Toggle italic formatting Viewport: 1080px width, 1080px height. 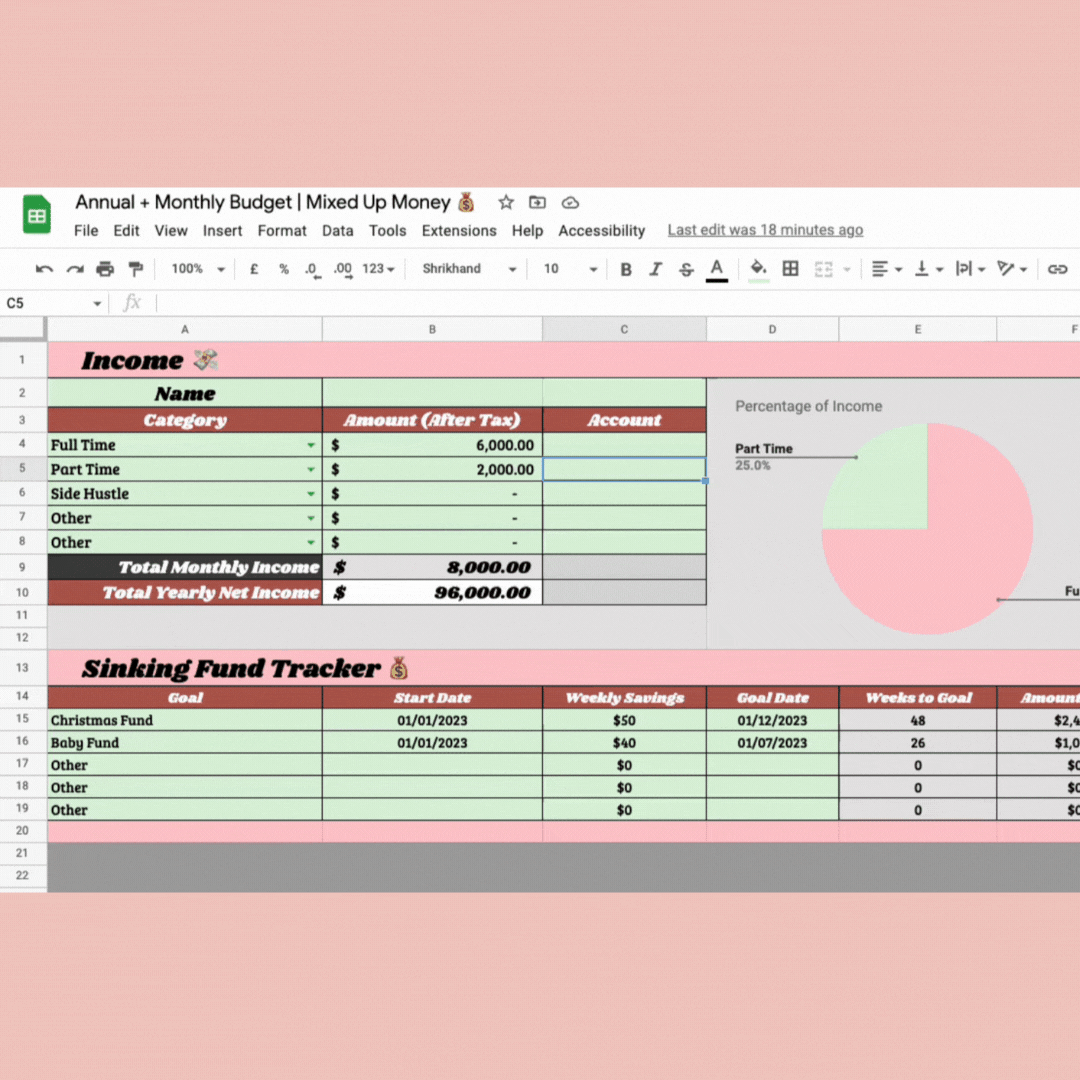point(656,269)
